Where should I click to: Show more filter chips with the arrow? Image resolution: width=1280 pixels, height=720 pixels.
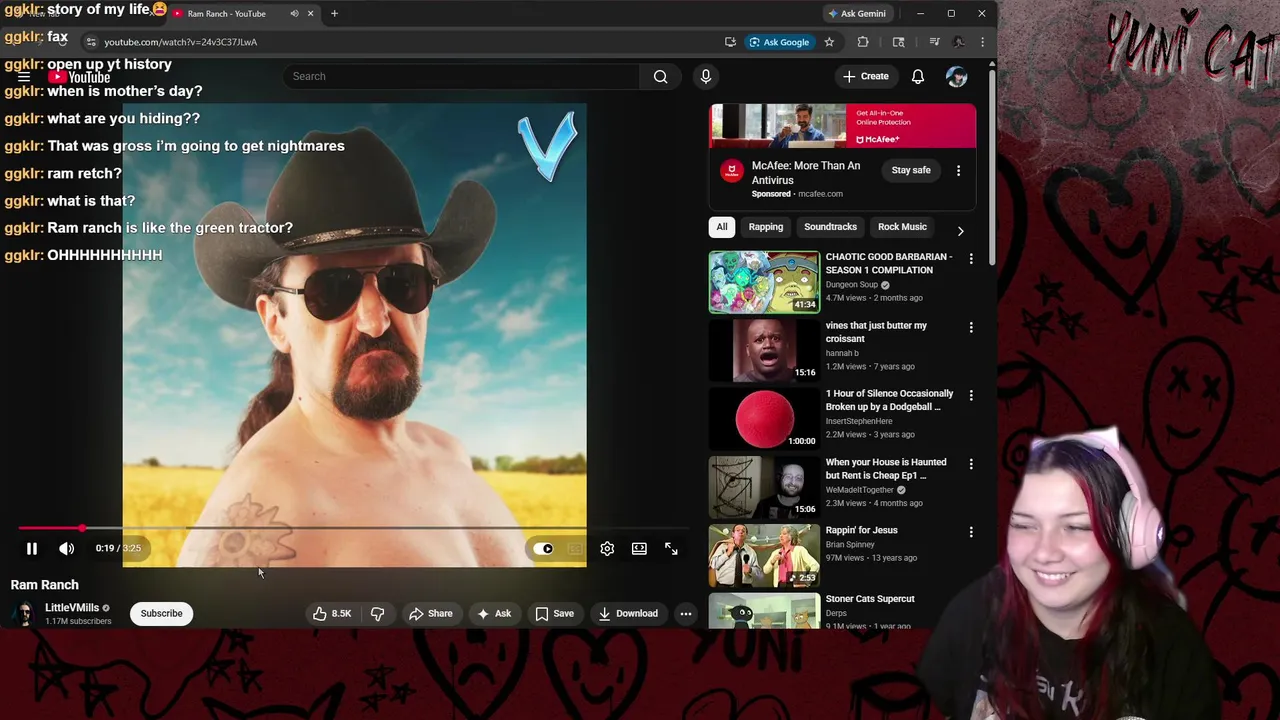coord(961,231)
